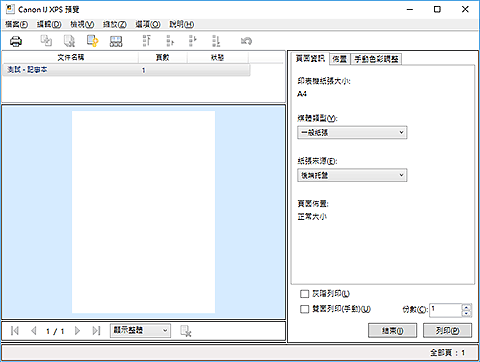The height and width of the screenshot is (362, 480).
Task: Open the 檔案(F) menu
Action: click(17, 24)
